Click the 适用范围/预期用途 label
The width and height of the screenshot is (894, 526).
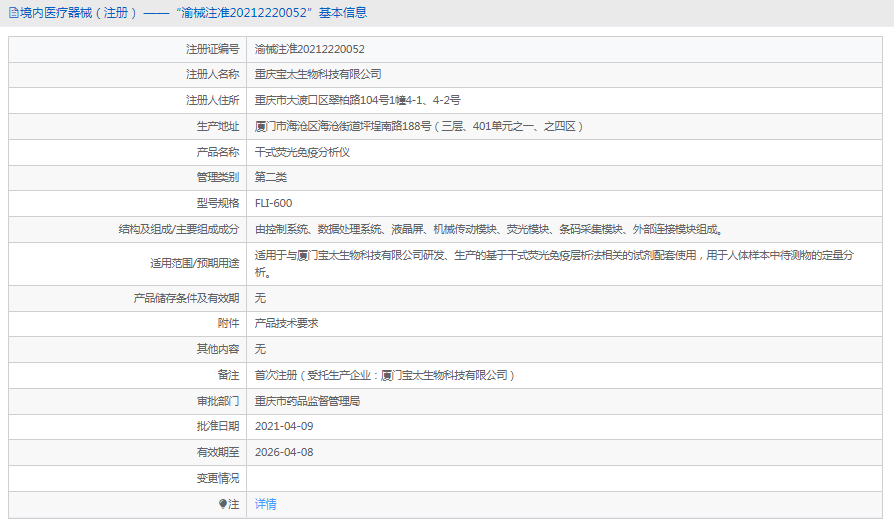point(195,264)
